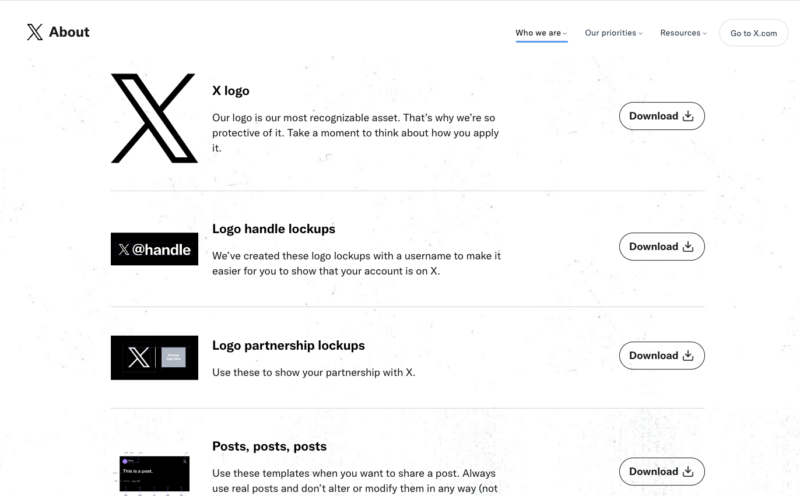Select the X logo heading
This screenshot has height=496, width=800.
click(x=231, y=90)
